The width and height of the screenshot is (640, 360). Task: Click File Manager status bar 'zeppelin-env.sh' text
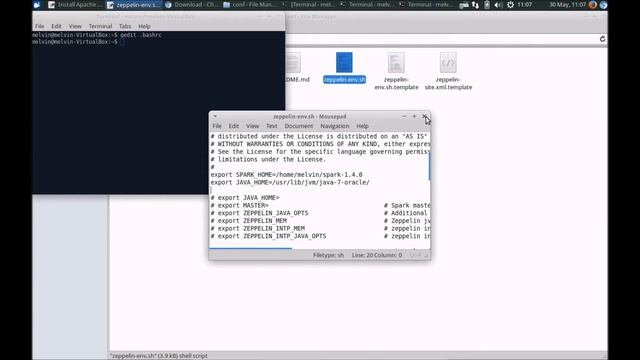[x=158, y=356]
